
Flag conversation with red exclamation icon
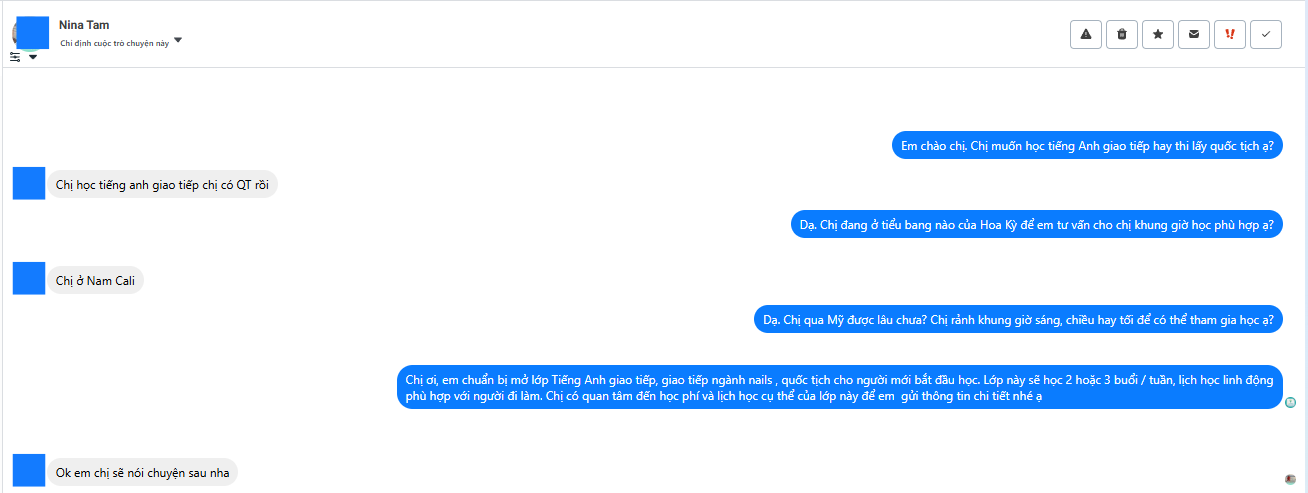(x=1229, y=34)
